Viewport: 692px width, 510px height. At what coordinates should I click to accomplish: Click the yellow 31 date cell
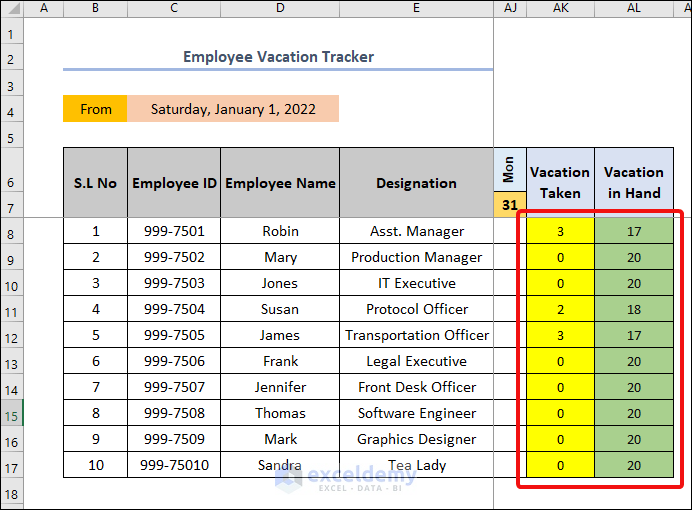(x=509, y=205)
